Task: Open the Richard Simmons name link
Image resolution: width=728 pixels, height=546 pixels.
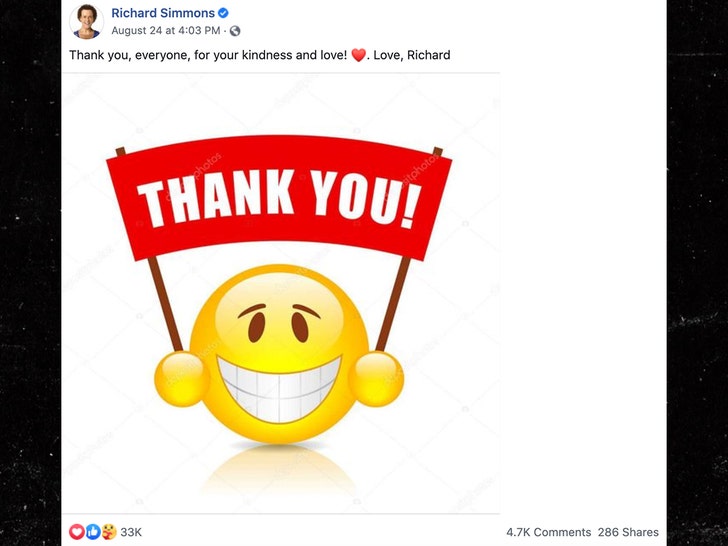Action: [x=163, y=13]
